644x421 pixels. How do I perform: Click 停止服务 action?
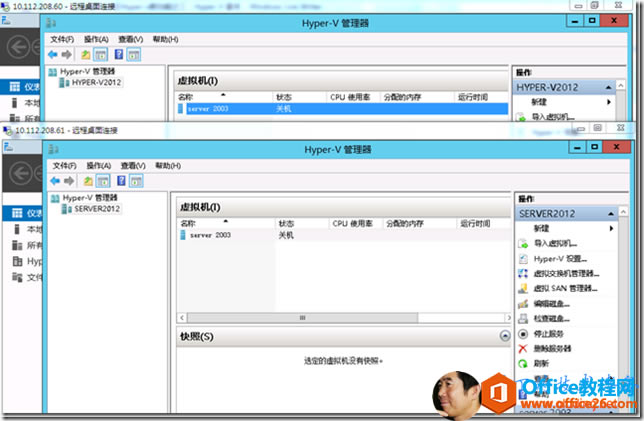541,334
